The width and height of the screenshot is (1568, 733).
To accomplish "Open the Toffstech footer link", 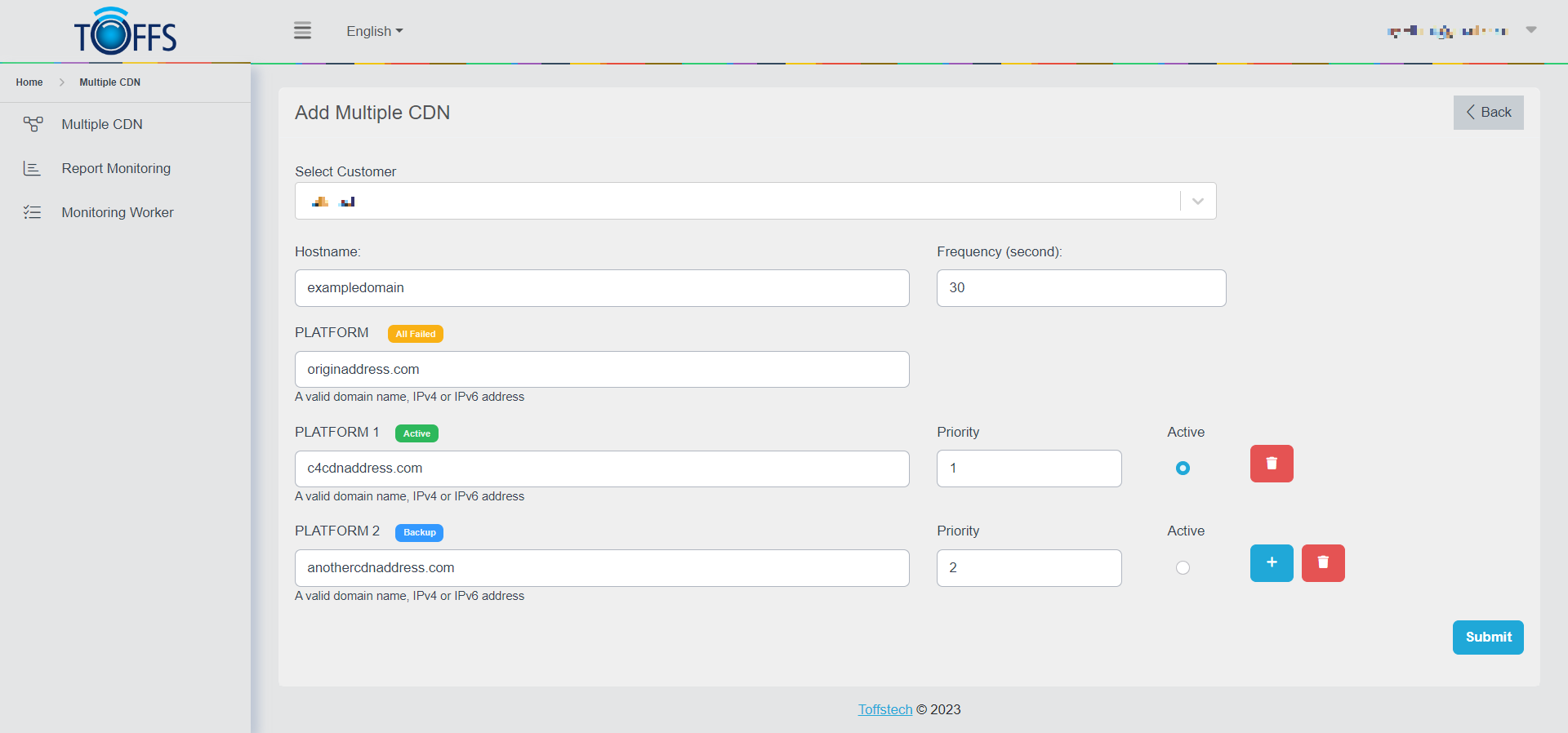I will (x=884, y=709).
